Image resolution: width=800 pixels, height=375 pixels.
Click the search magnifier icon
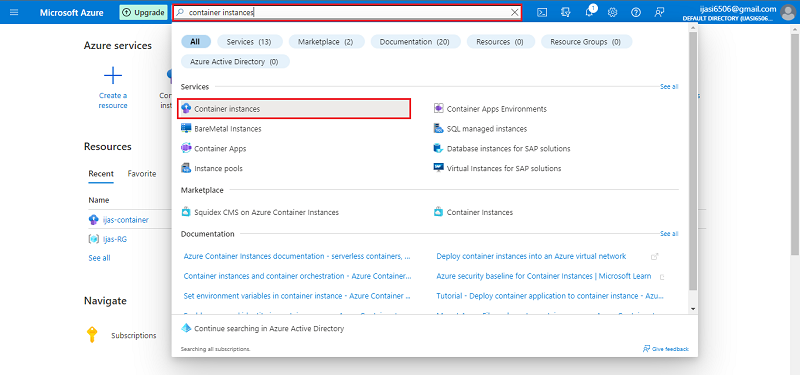point(180,13)
